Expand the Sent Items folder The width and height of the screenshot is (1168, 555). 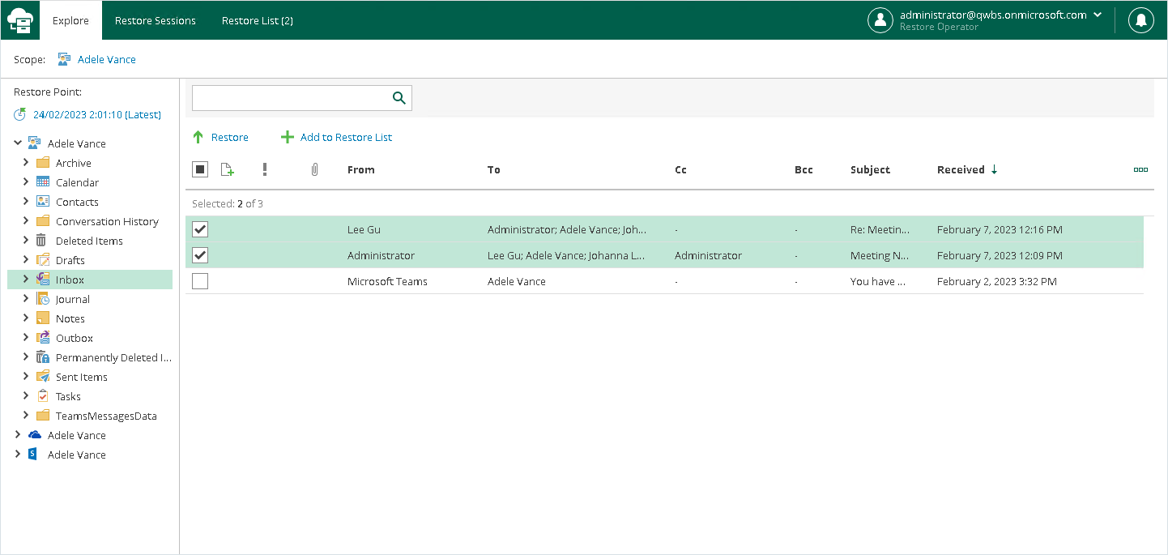pyautogui.click(x=26, y=377)
